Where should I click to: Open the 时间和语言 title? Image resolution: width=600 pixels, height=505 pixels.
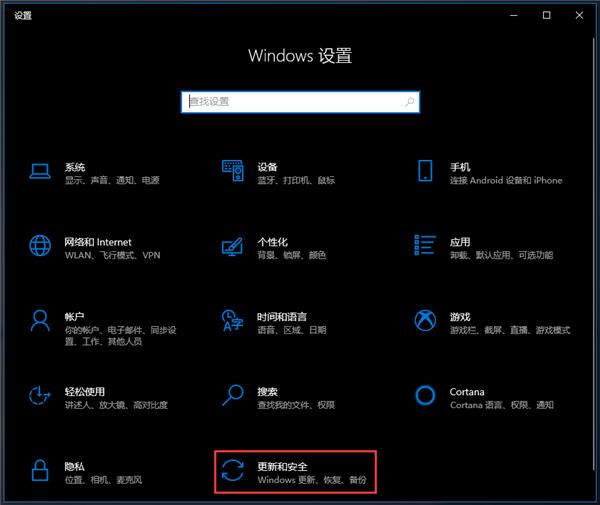[282, 317]
